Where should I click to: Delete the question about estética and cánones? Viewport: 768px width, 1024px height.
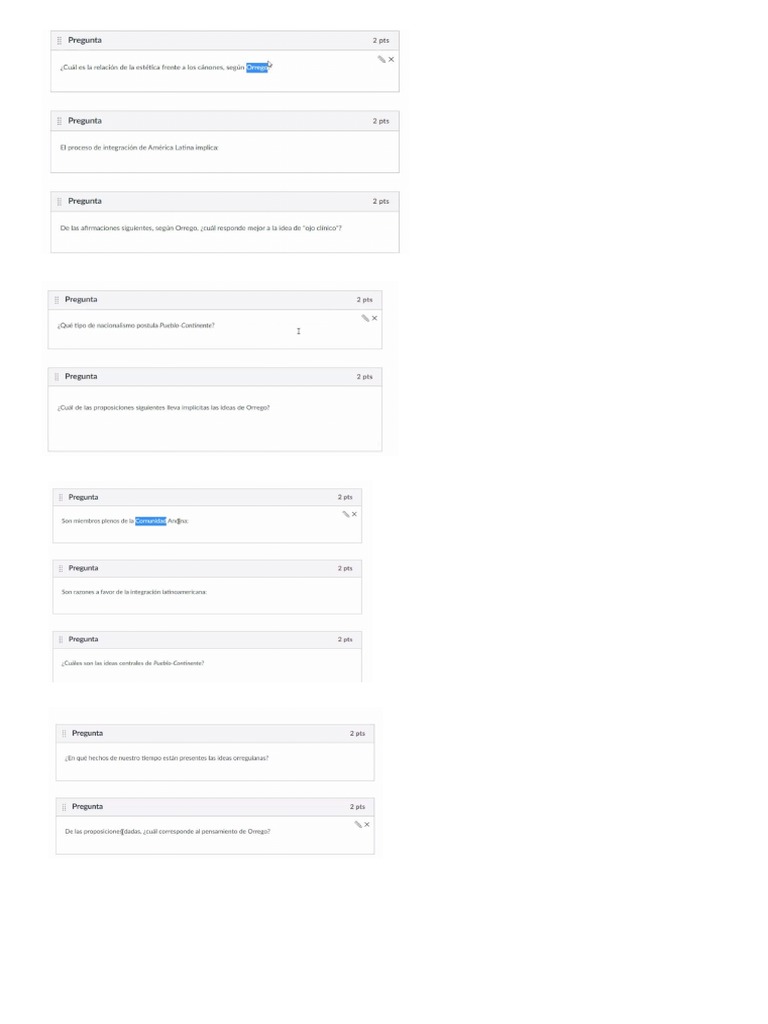(x=391, y=60)
